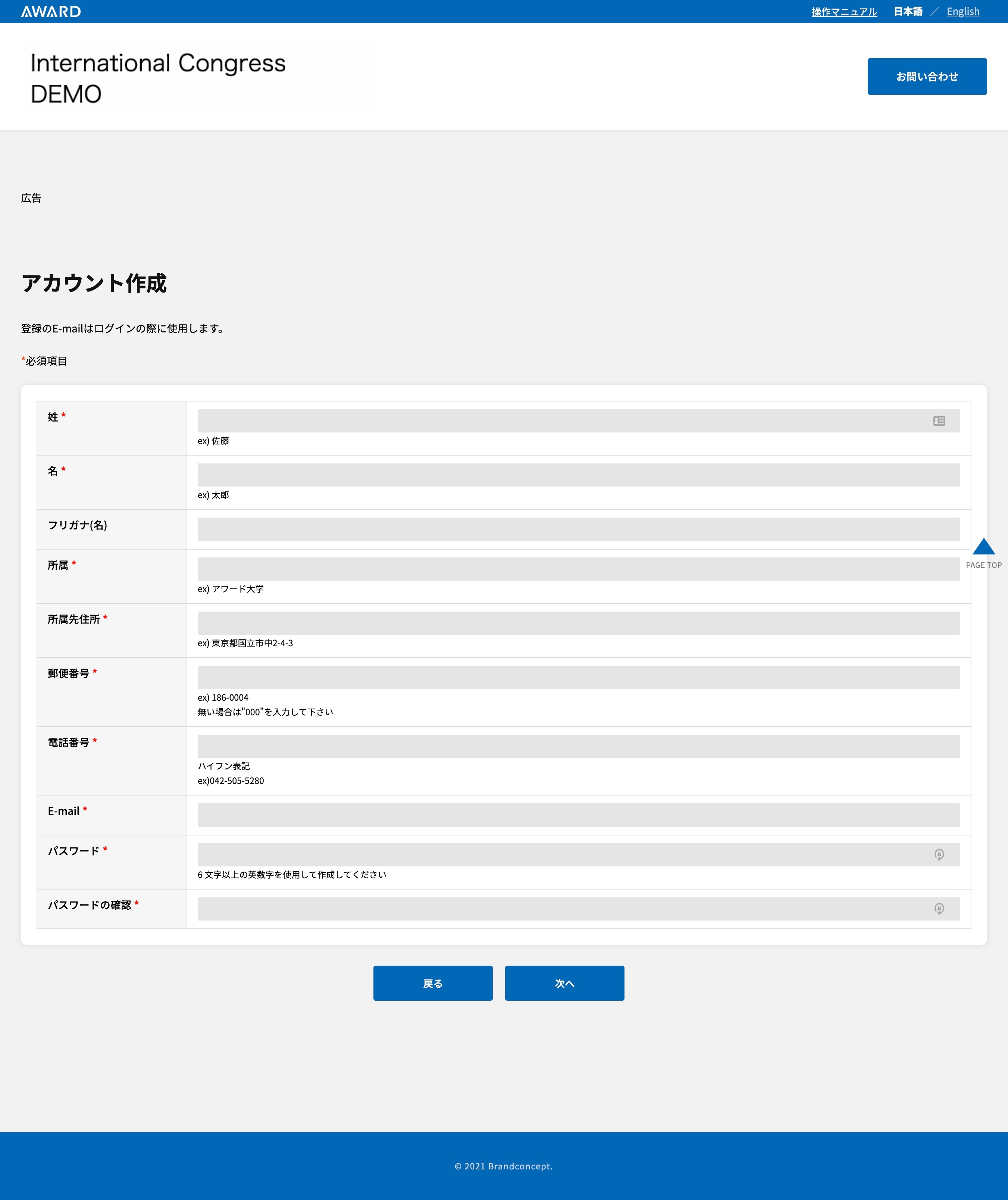The width and height of the screenshot is (1008, 1200).
Task: Select 日本語 language option
Action: click(908, 12)
